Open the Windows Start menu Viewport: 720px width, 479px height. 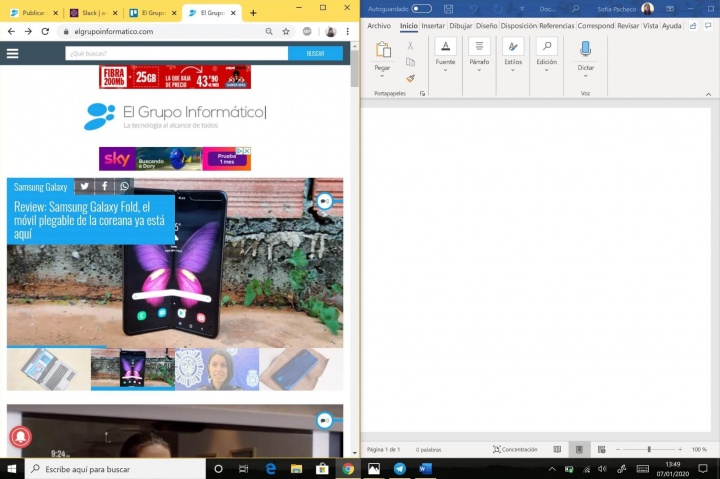pyautogui.click(x=12, y=468)
